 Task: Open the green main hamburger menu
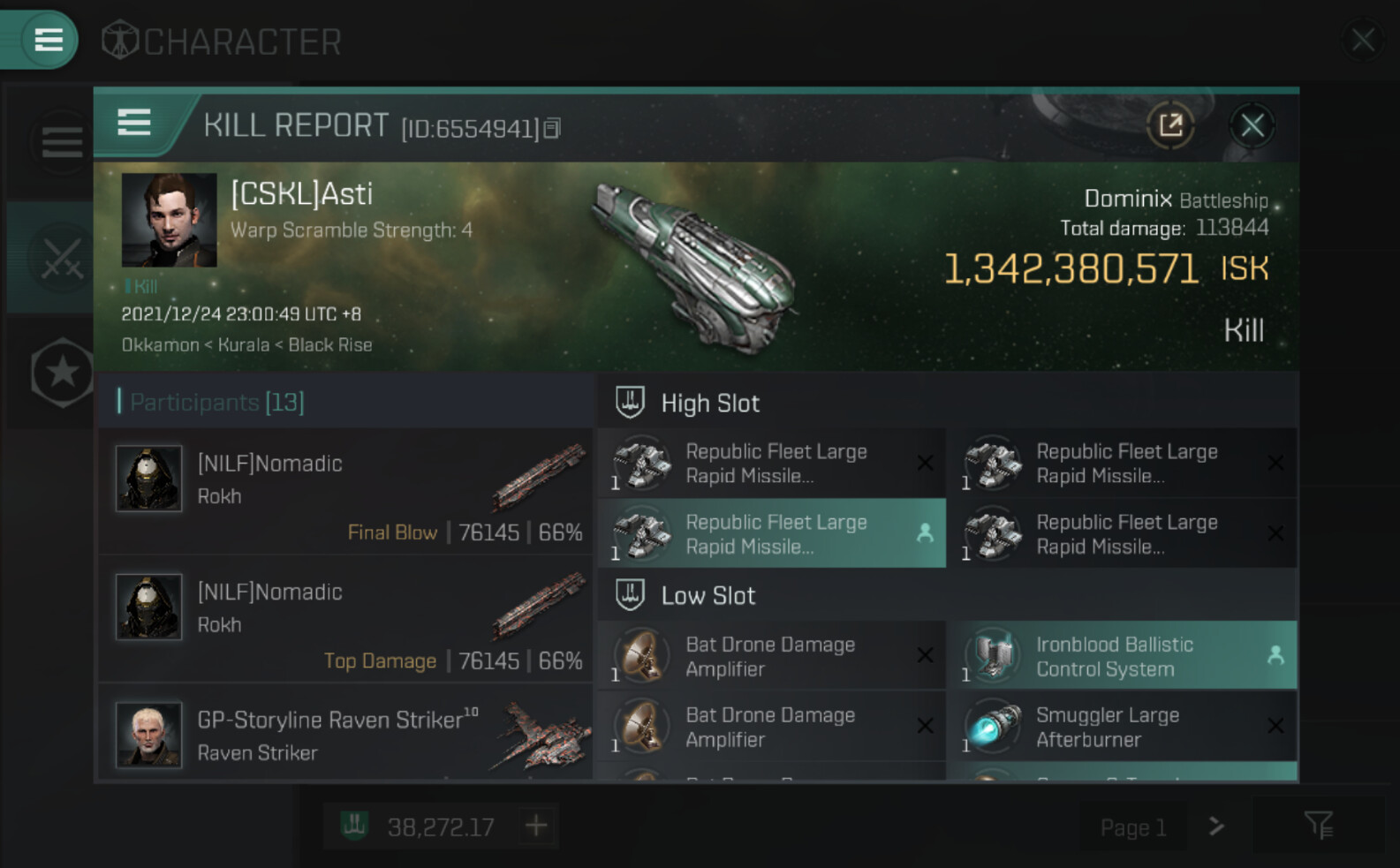pos(48,40)
